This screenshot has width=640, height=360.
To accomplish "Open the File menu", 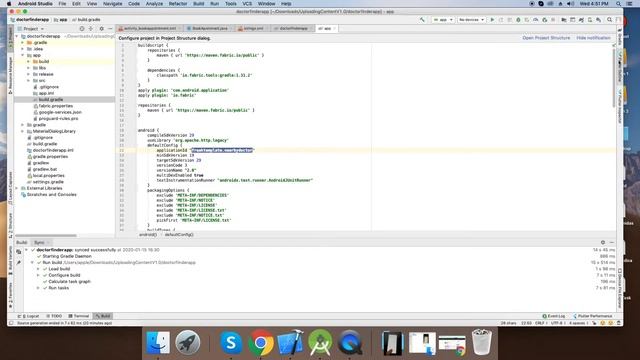I will (62, 4).
